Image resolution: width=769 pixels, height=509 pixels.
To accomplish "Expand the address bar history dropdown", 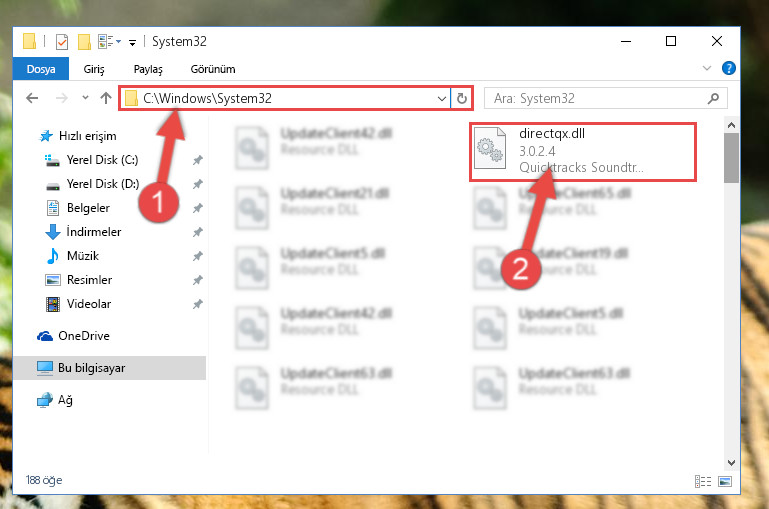I will pos(441,99).
